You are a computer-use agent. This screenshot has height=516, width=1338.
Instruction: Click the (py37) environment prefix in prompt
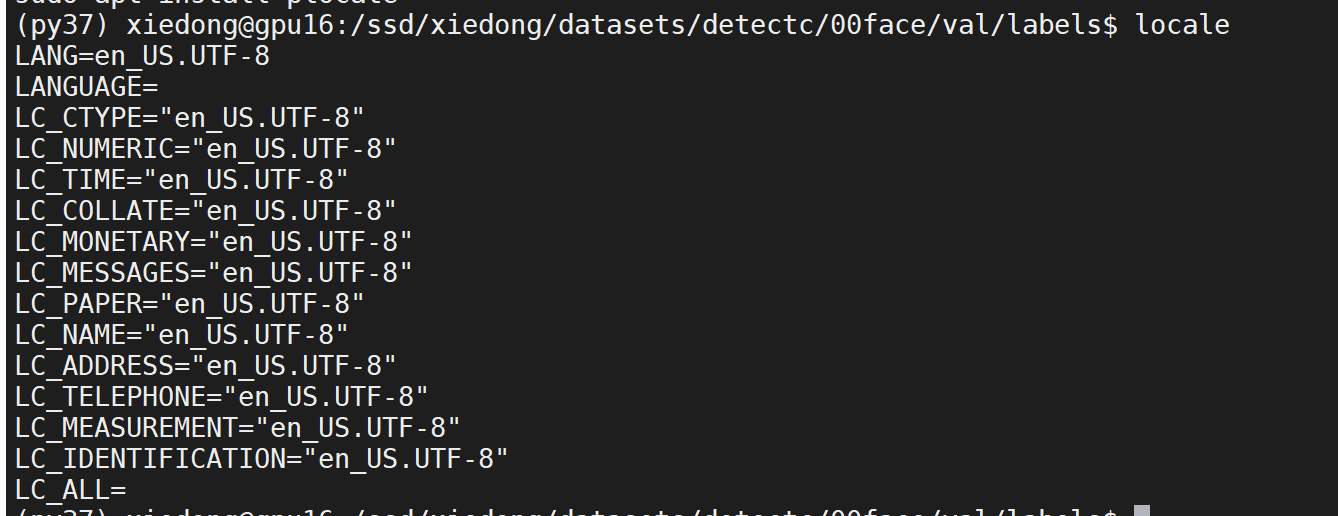point(63,25)
